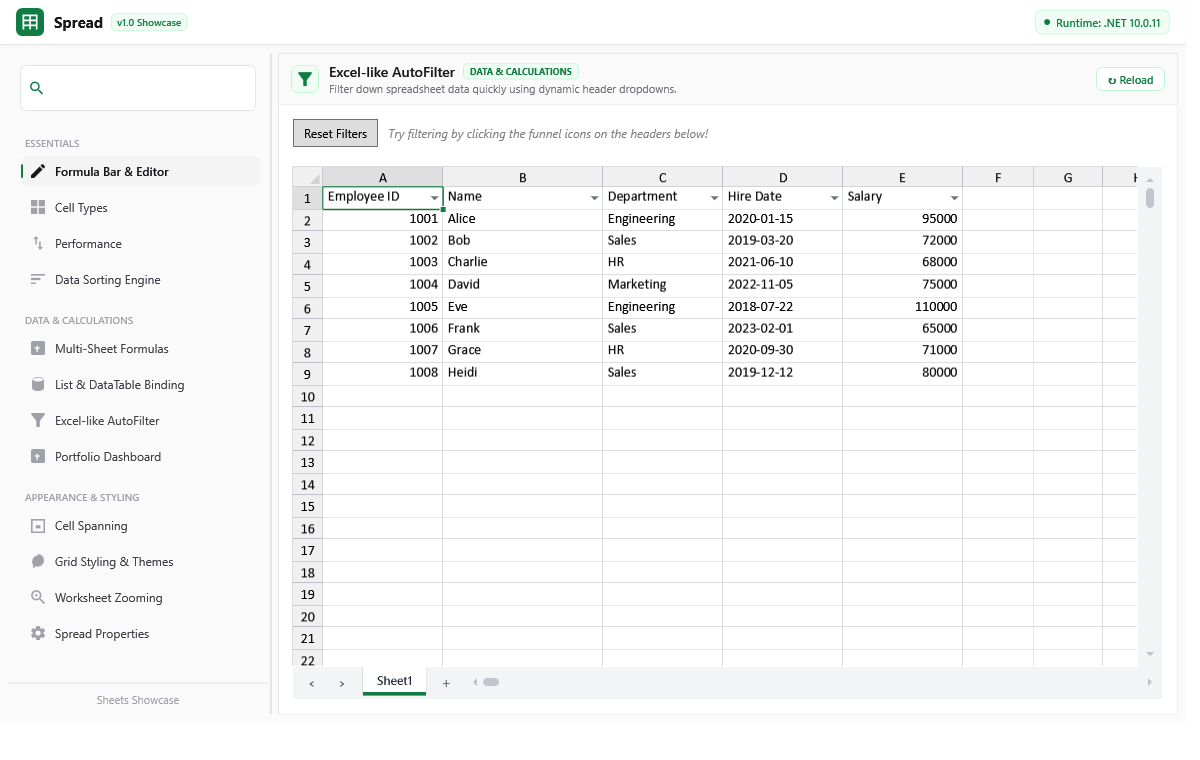Click the horizontal sheet scrollbar thumb

[x=491, y=682]
